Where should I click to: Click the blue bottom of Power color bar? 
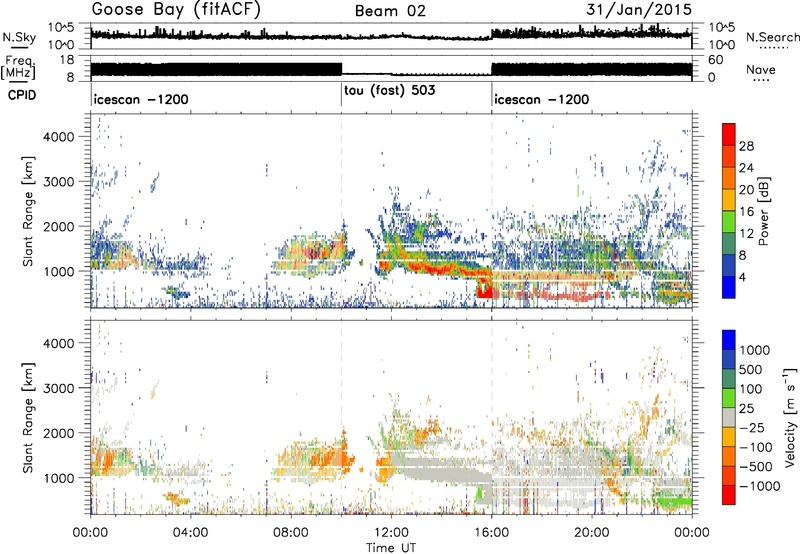(x=729, y=287)
